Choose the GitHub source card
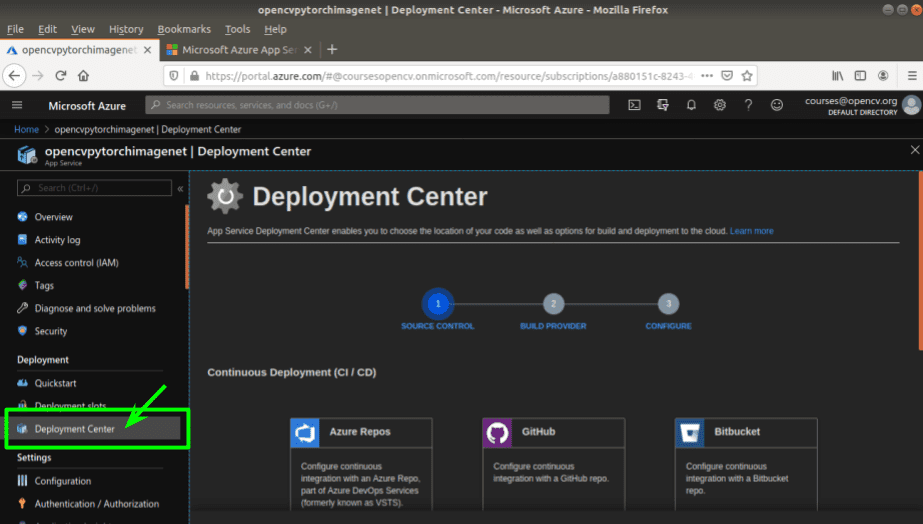Viewport: 923px width, 524px height. 553,464
